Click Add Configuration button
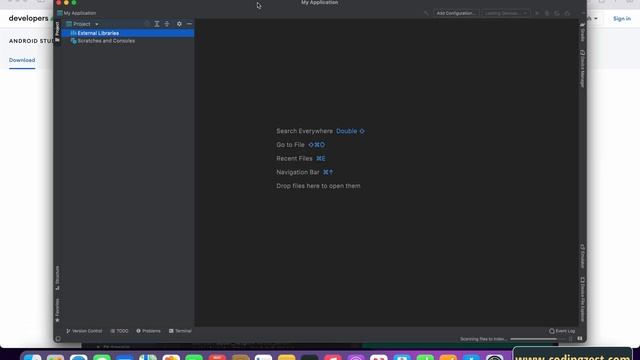This screenshot has width=640, height=360. [x=456, y=13]
